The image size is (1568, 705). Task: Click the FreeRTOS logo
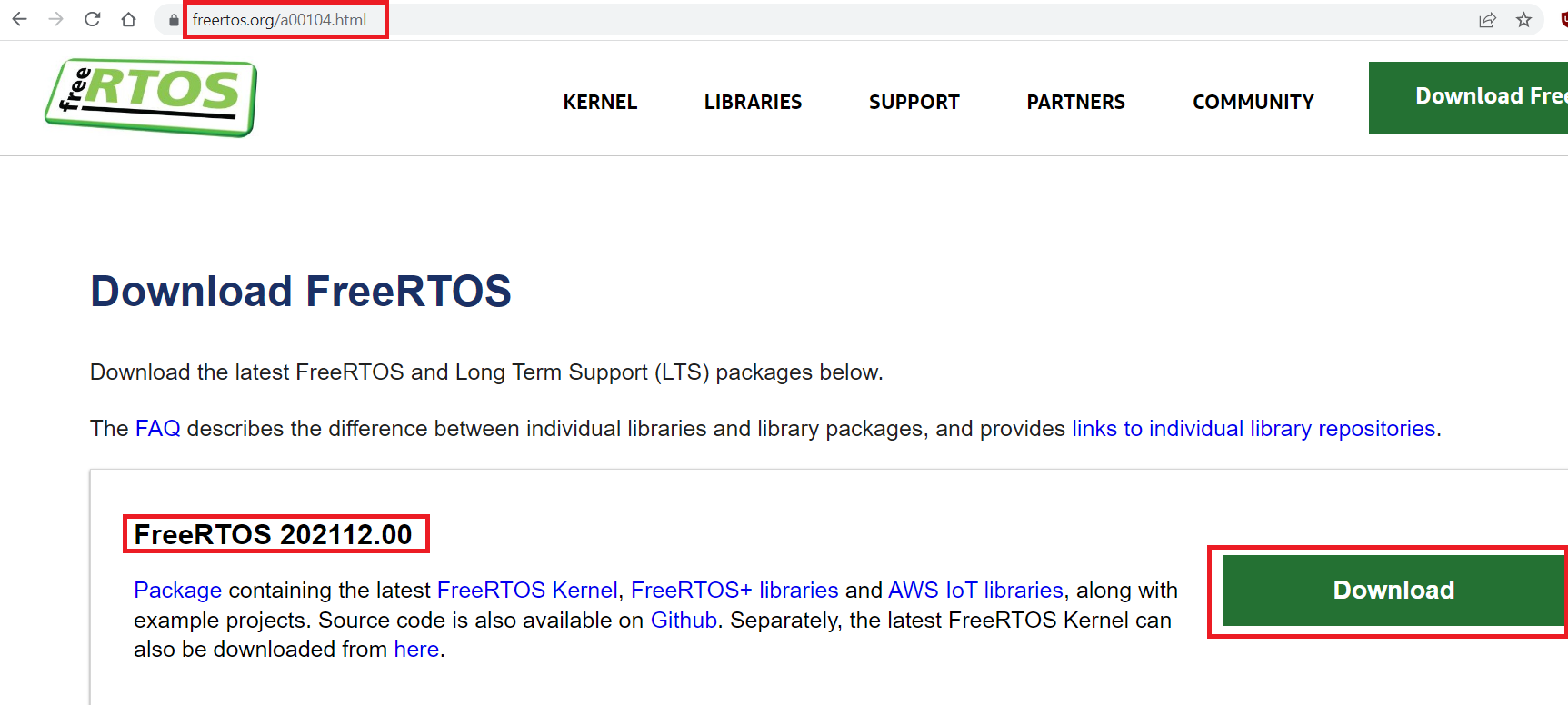click(x=151, y=97)
